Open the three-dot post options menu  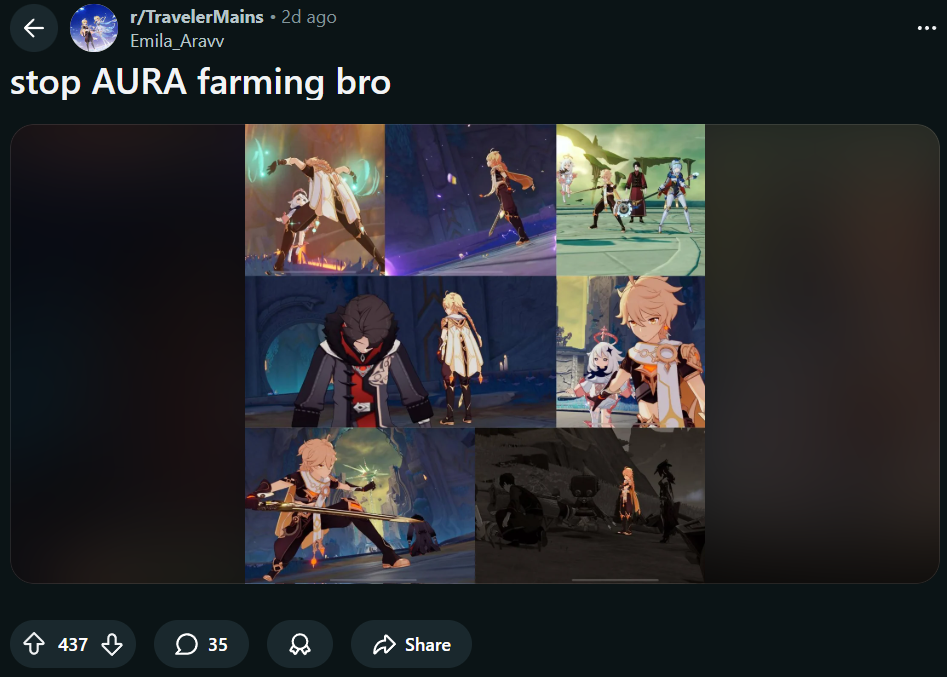click(926, 28)
